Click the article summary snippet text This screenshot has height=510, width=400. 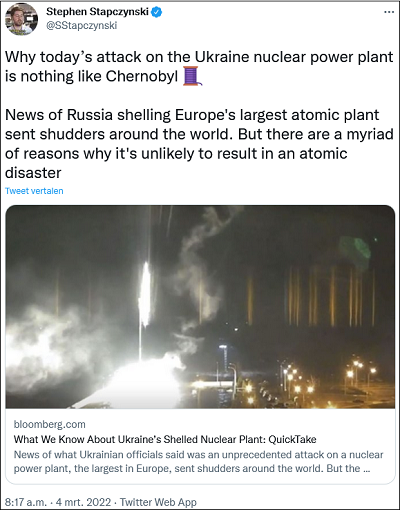point(199,462)
